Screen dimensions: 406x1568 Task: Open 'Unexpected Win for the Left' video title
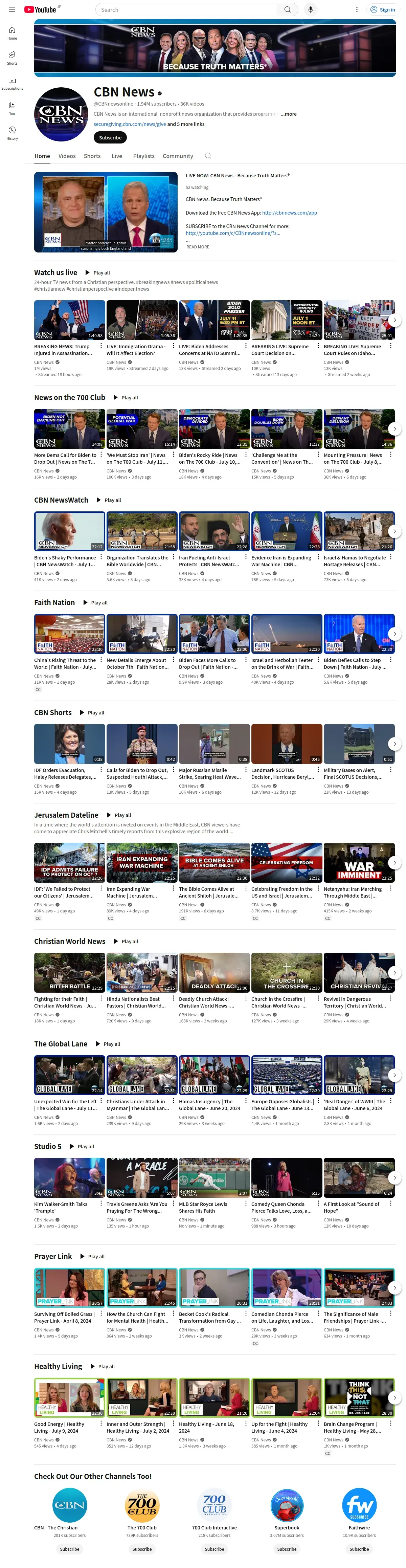point(65,1105)
